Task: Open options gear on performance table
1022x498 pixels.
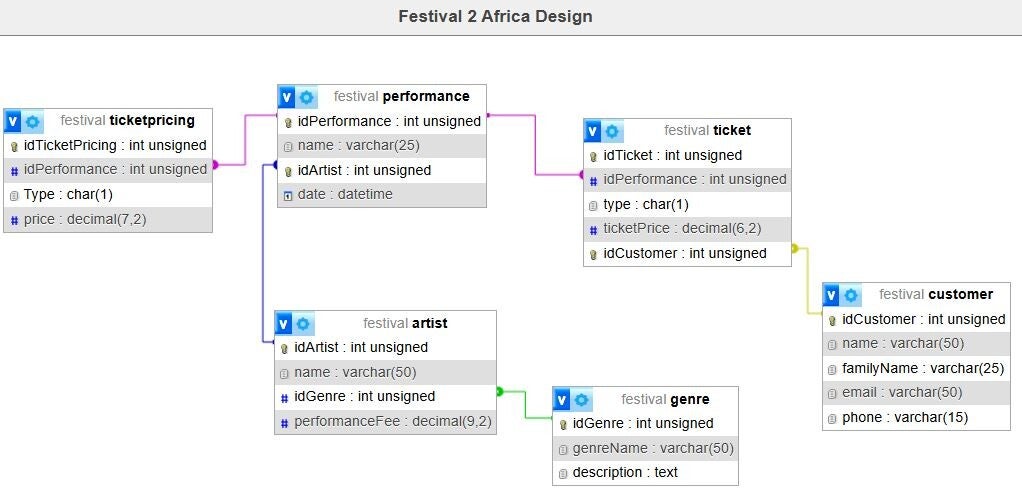Action: pos(306,97)
